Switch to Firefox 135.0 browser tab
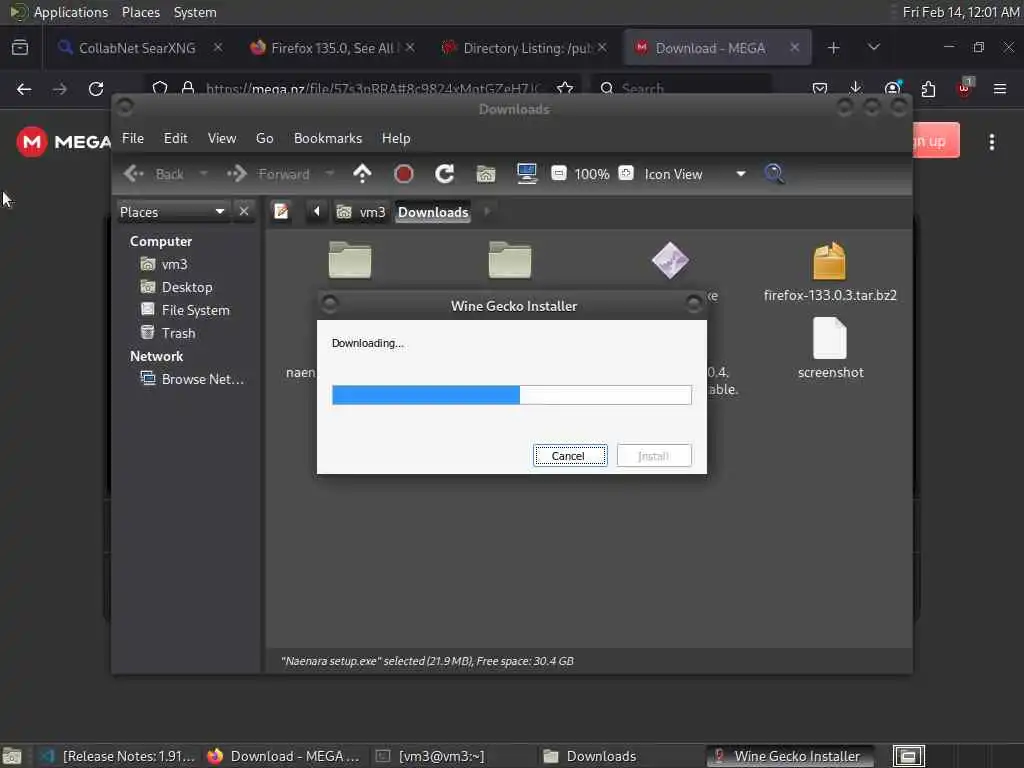 [x=332, y=48]
